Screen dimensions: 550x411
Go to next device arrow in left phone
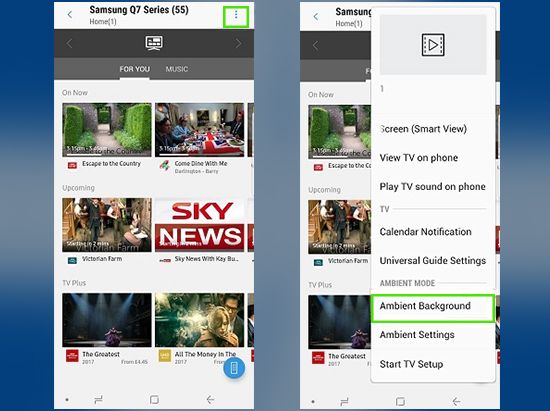click(x=238, y=43)
